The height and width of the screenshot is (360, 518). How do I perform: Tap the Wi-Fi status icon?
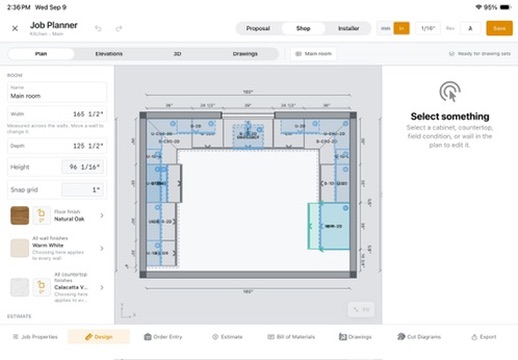479,7
